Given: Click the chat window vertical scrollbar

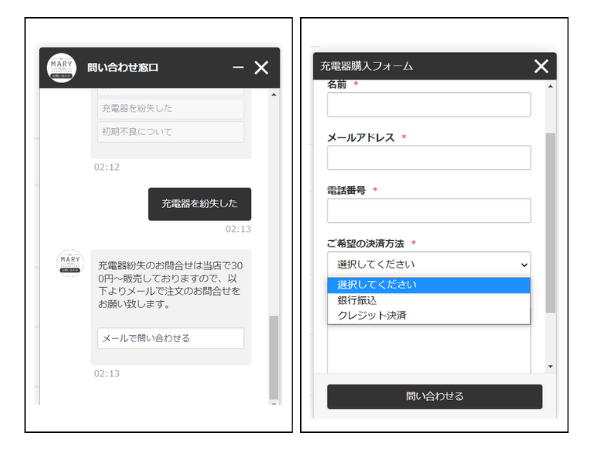Looking at the screenshot, I should pyautogui.click(x=273, y=355).
